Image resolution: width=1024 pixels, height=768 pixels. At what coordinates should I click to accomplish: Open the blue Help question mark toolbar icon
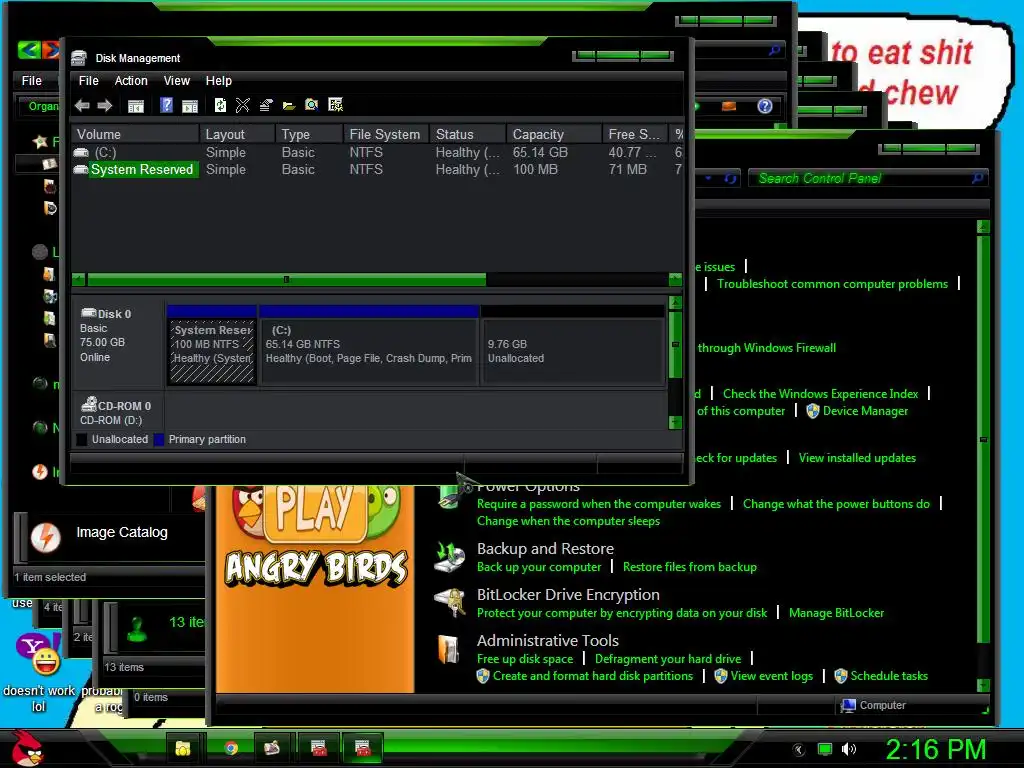pos(167,105)
